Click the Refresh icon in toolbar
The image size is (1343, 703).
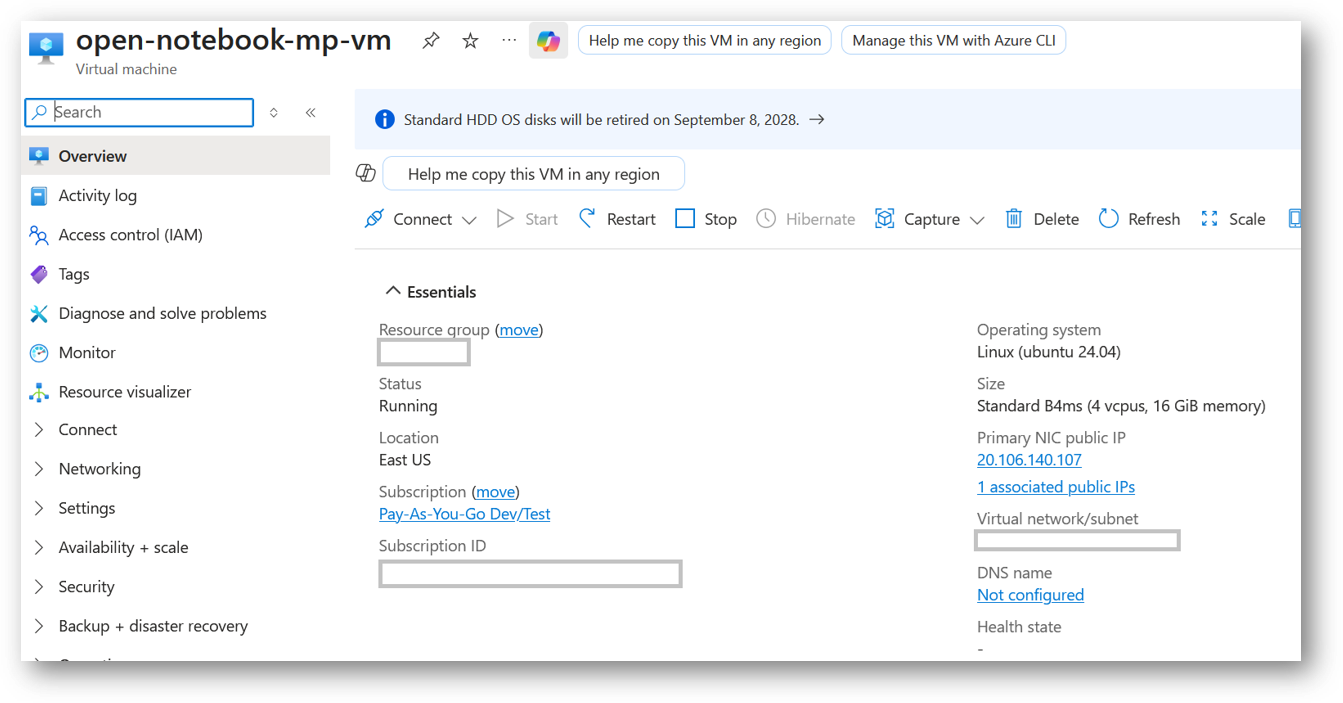coord(1108,219)
